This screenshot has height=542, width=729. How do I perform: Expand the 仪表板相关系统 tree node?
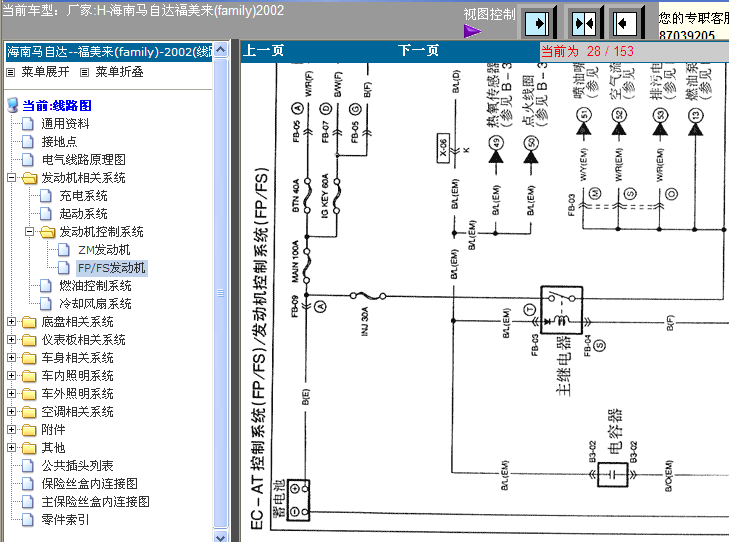tap(12, 340)
